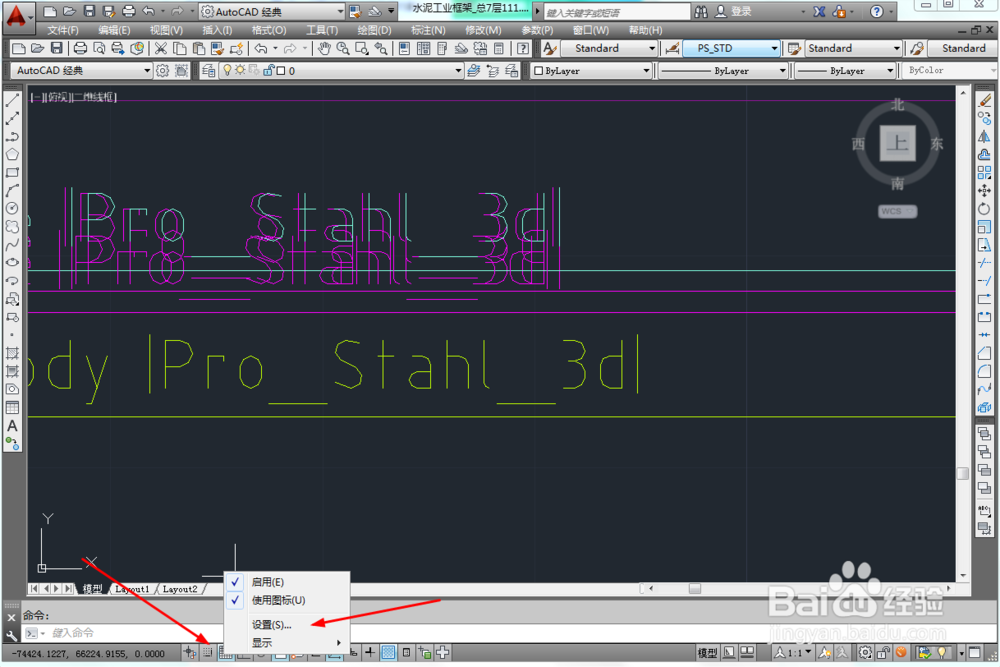Toggle Infer Constraints in status bar
This screenshot has width=1000, height=667.
tap(189, 652)
